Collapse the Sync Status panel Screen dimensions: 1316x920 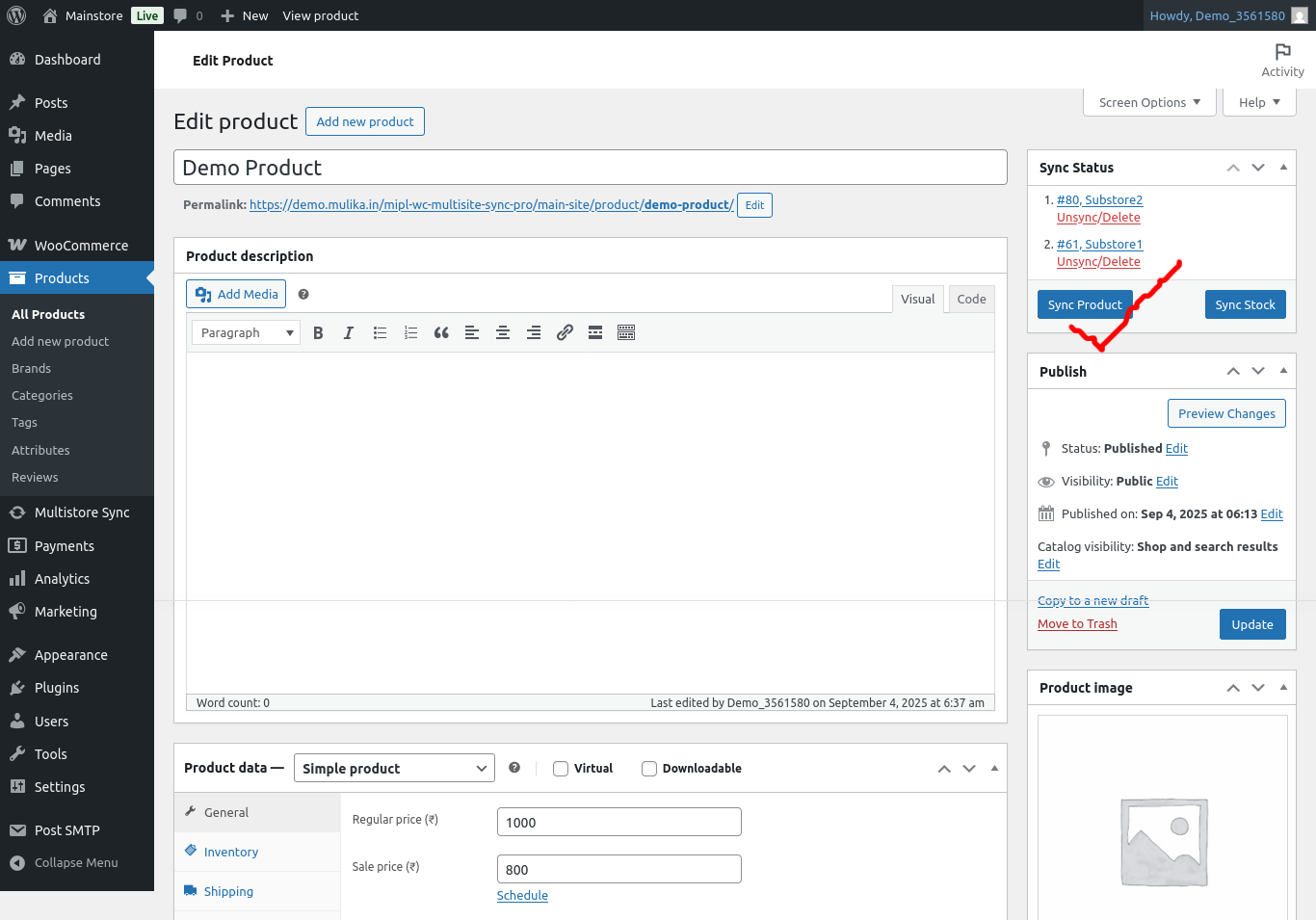point(1283,168)
